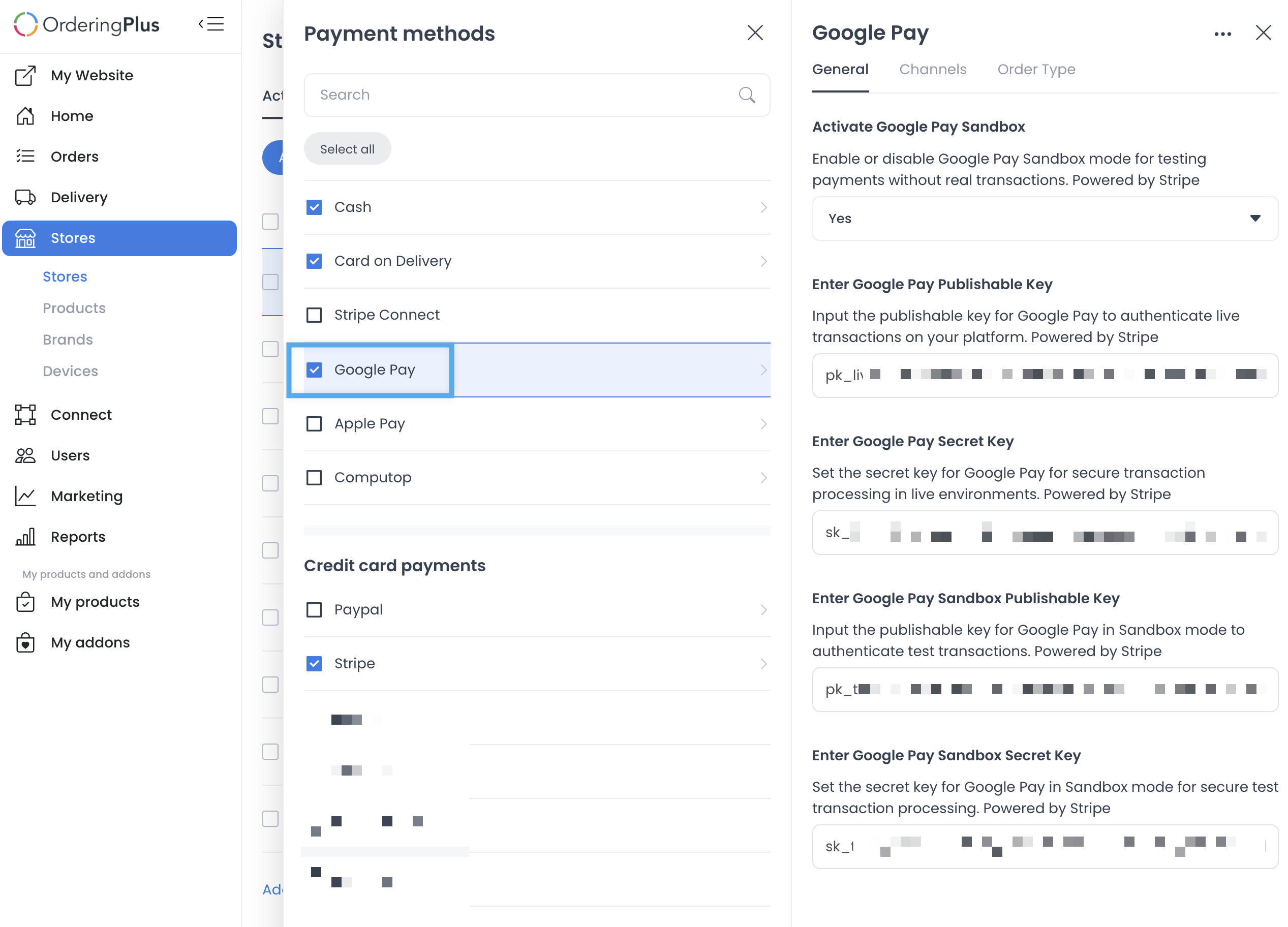Click the Stores shop icon

[25, 238]
